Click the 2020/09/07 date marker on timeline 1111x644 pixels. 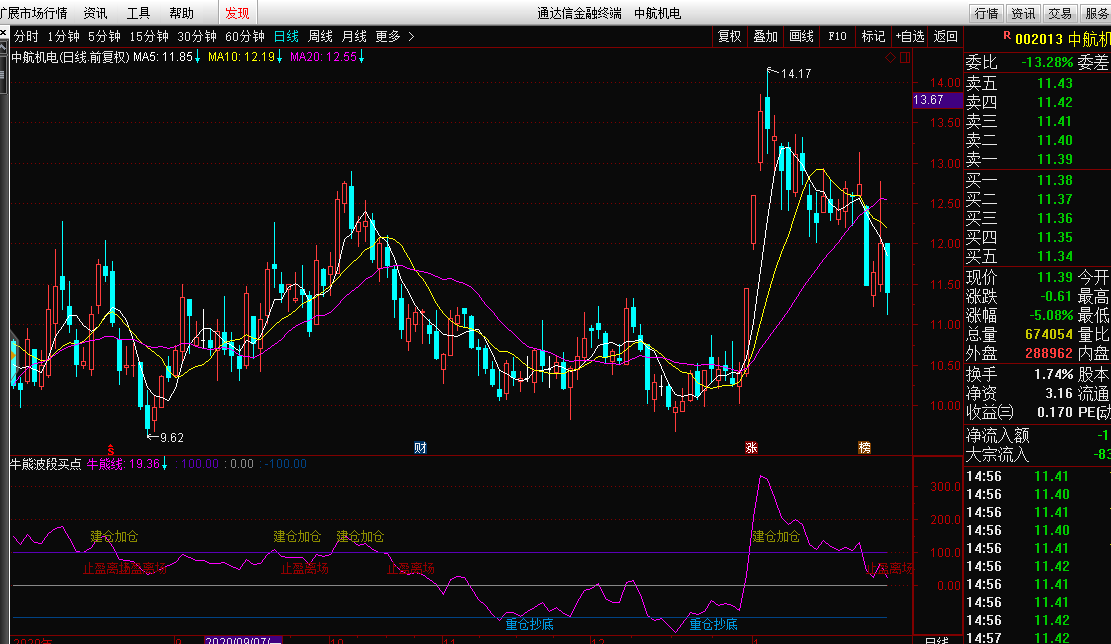click(245, 638)
